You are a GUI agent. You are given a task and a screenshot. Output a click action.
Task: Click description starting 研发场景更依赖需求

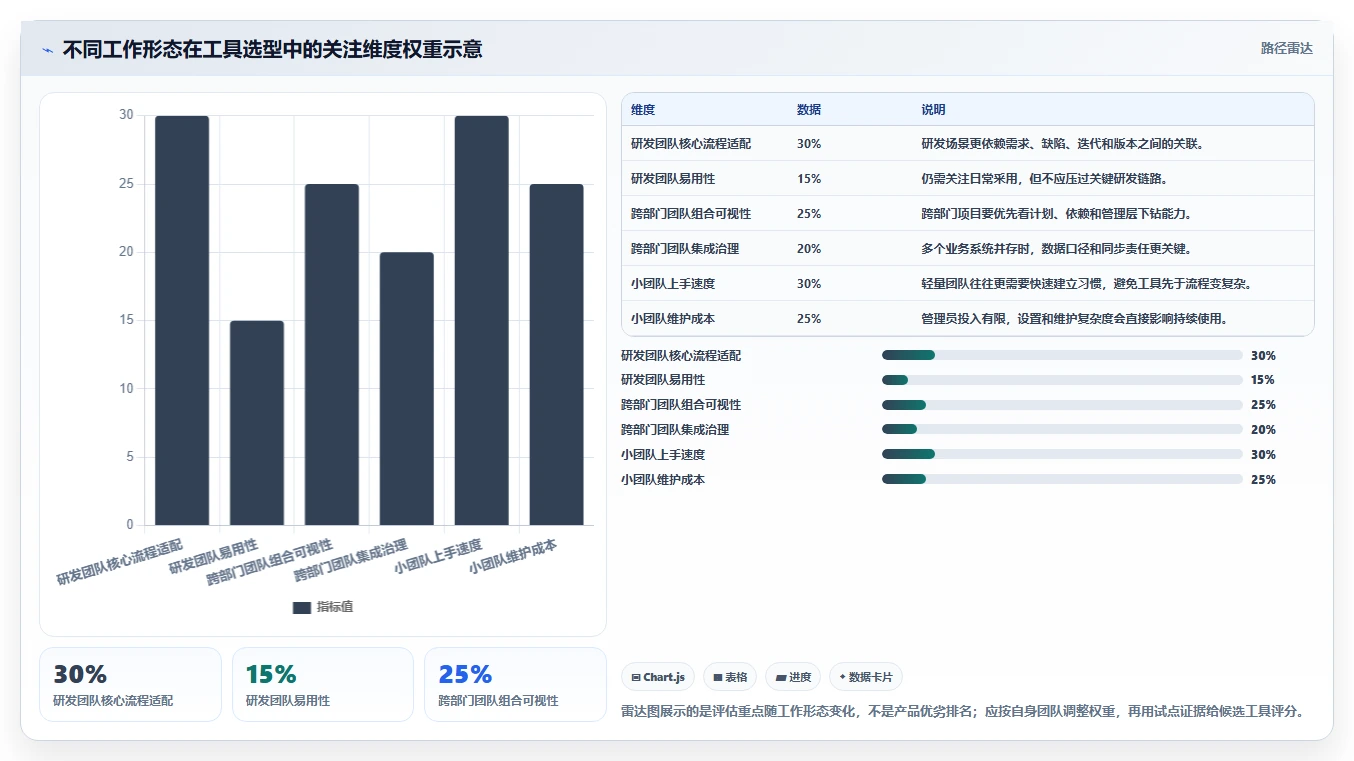click(1063, 144)
